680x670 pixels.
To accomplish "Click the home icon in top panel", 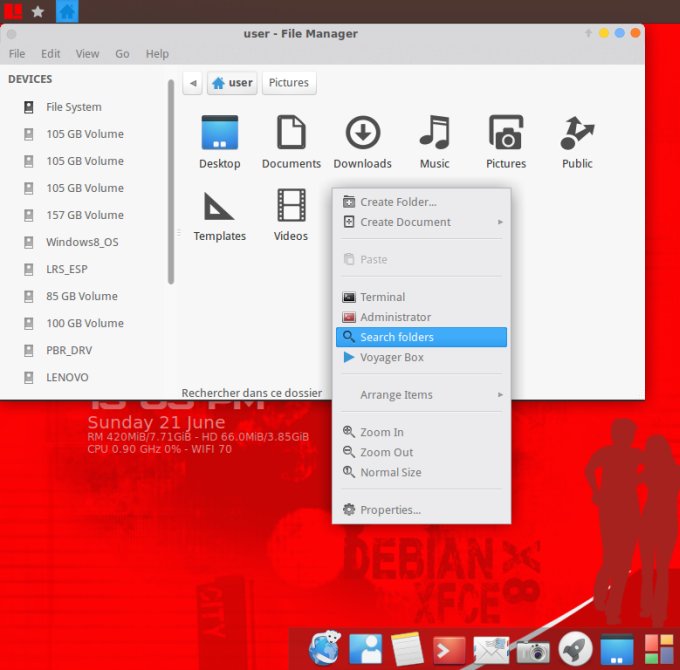I will (67, 11).
